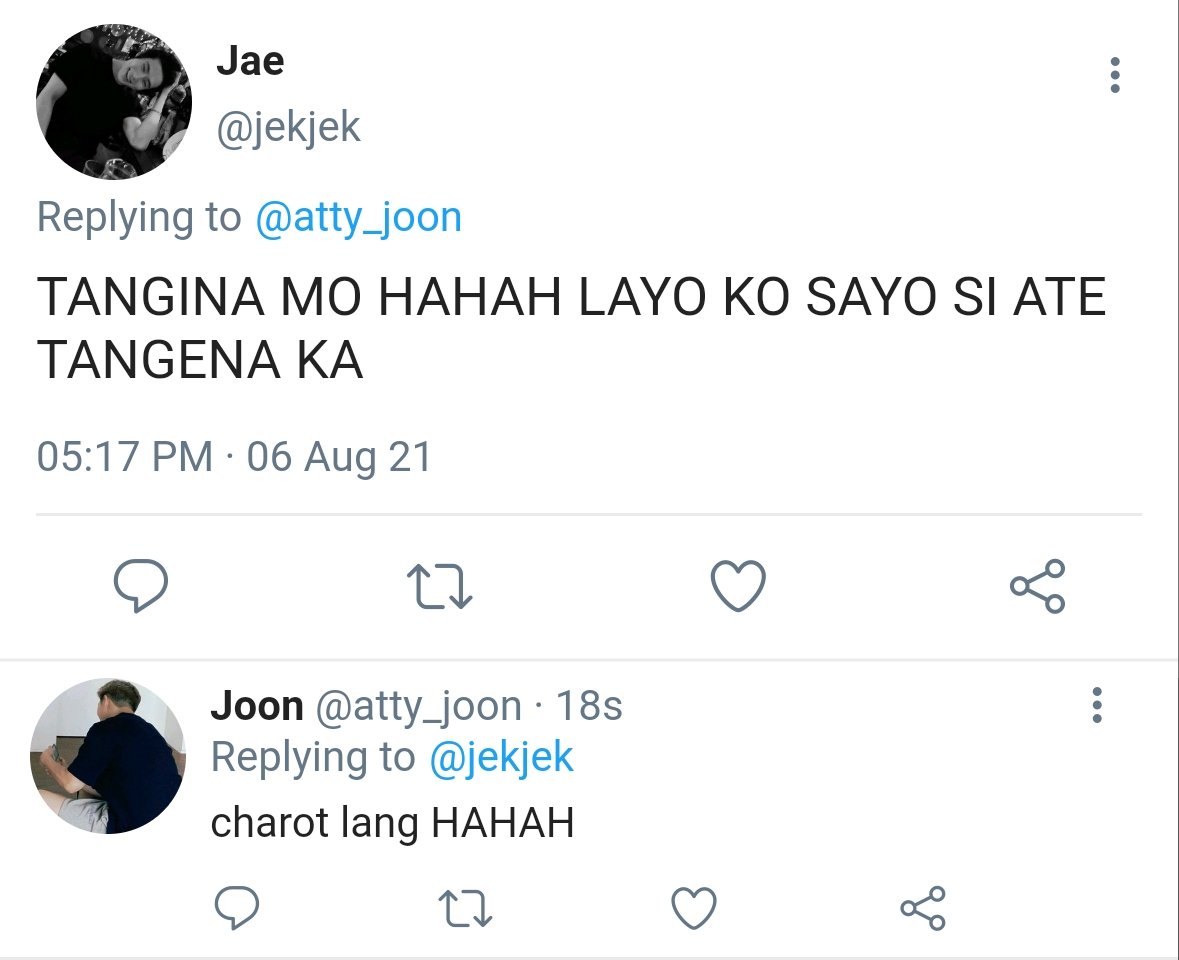
Task: Open Jae's profile picture
Action: (114, 101)
